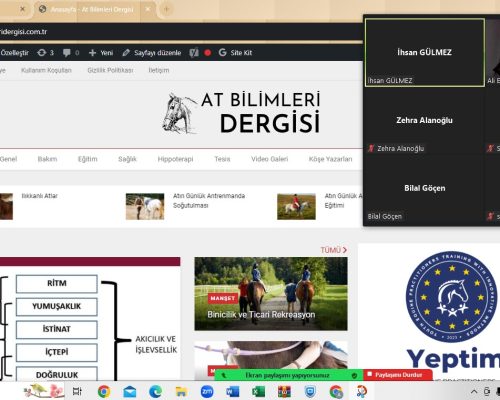Click the pencil icon beside Sayfayı düzenle
The image size is (500, 400).
click(x=126, y=53)
